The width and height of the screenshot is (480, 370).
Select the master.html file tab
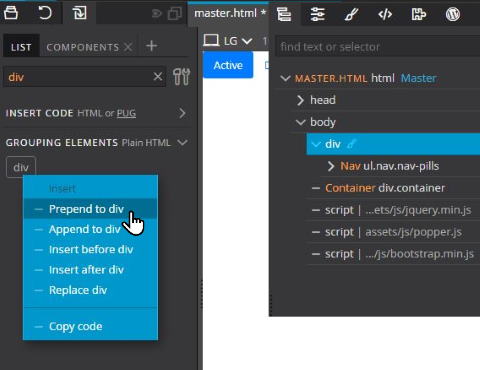(x=230, y=13)
